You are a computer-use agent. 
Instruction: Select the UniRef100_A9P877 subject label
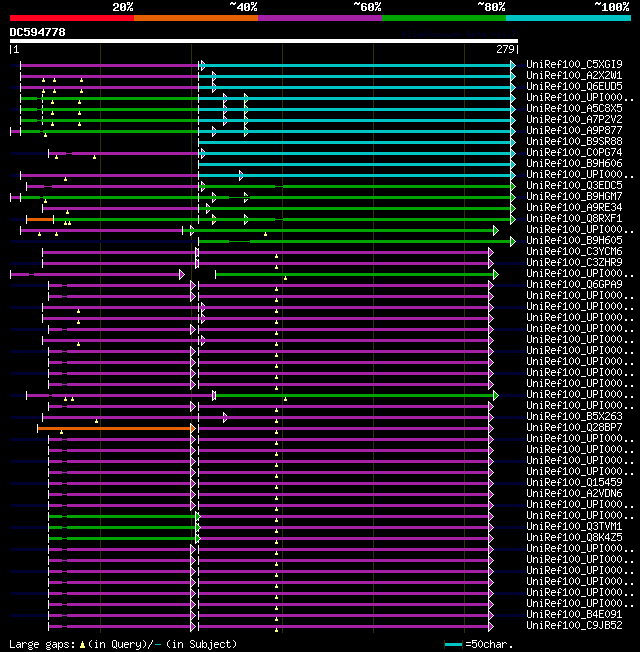click(574, 131)
